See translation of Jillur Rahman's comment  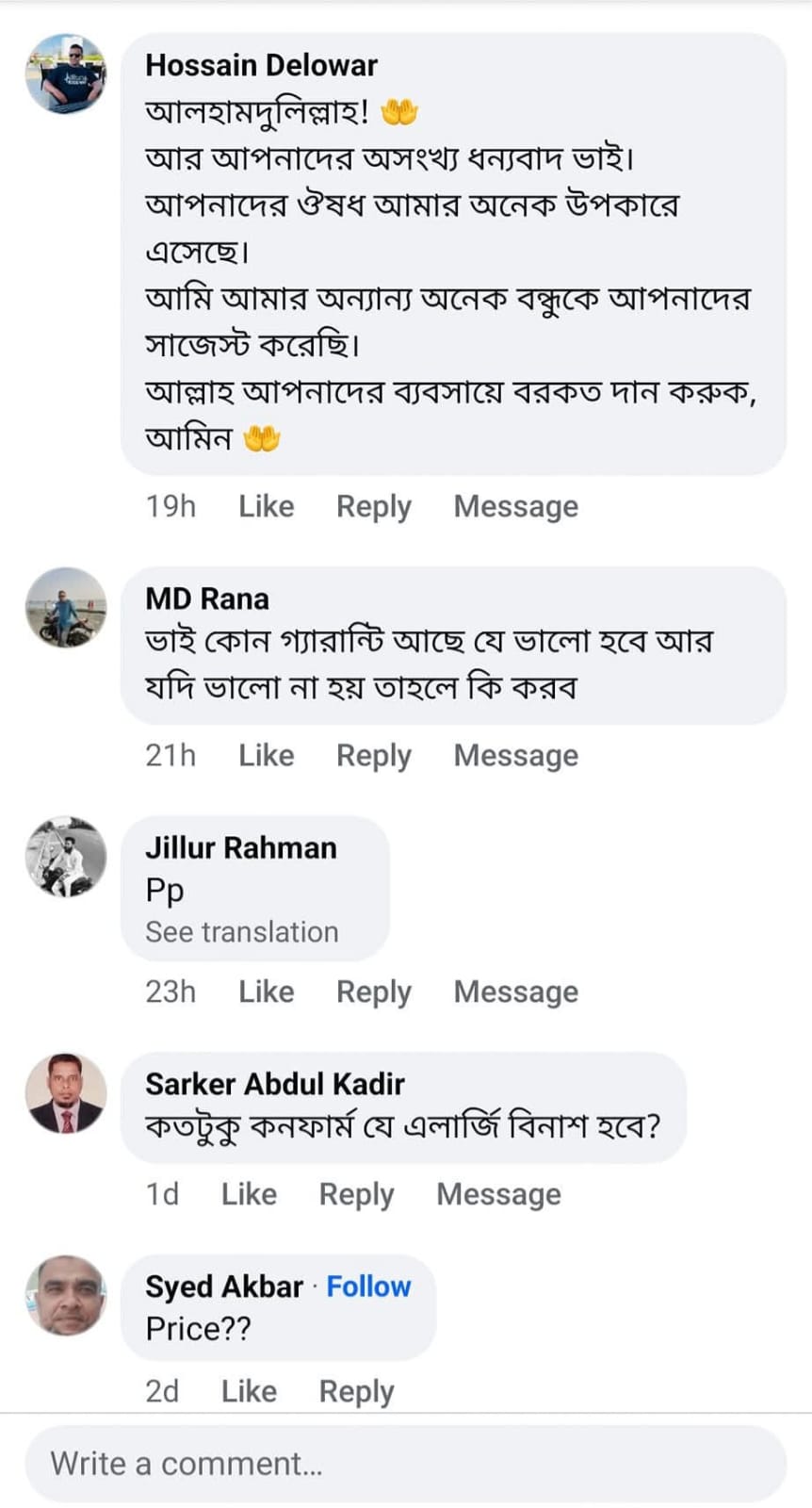pyautogui.click(x=241, y=932)
